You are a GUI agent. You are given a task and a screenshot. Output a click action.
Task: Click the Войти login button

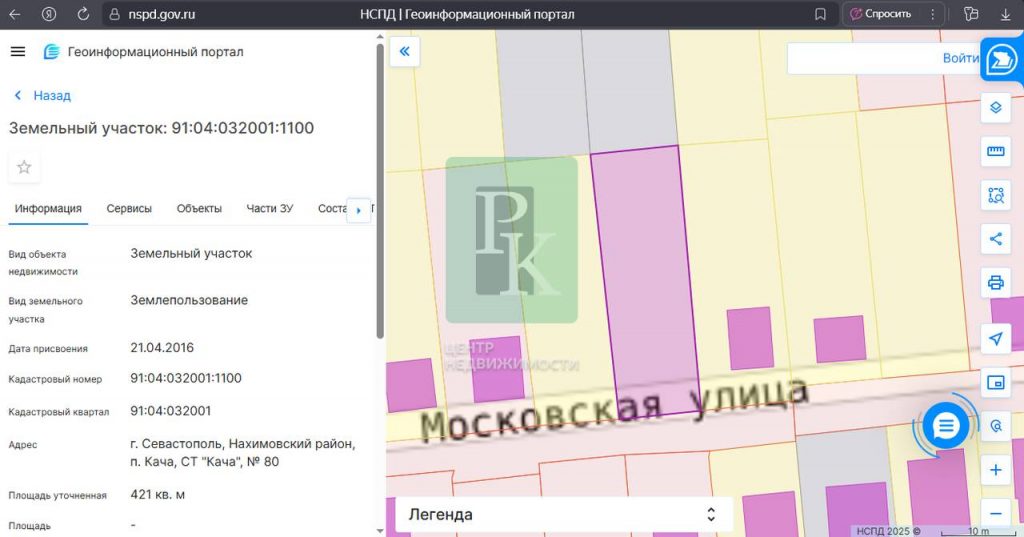(x=960, y=58)
